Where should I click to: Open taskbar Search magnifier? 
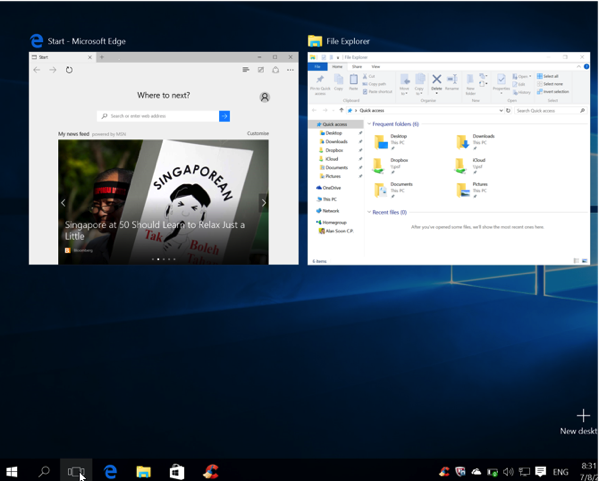click(x=44, y=471)
